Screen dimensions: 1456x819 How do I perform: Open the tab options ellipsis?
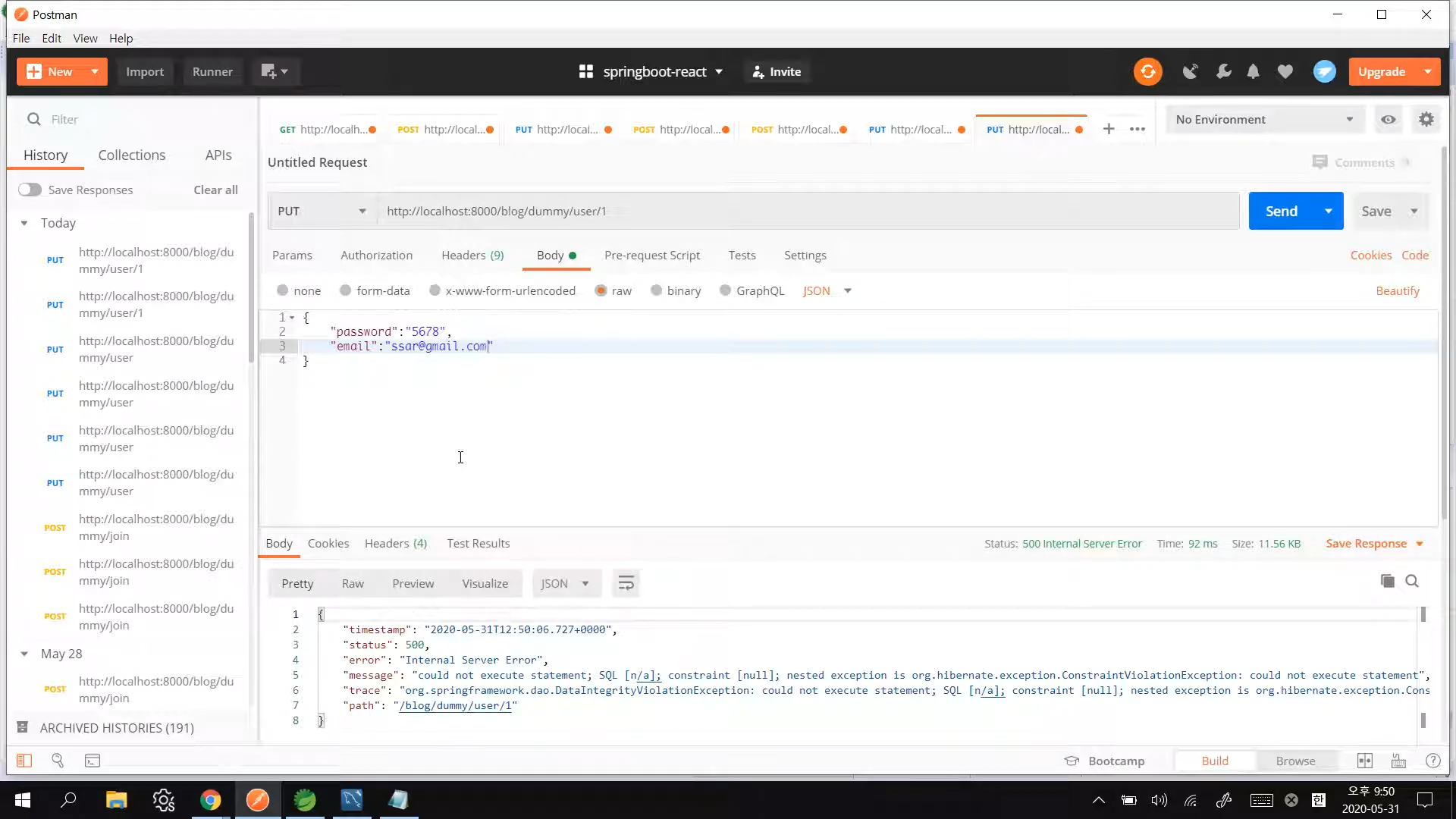(1137, 129)
